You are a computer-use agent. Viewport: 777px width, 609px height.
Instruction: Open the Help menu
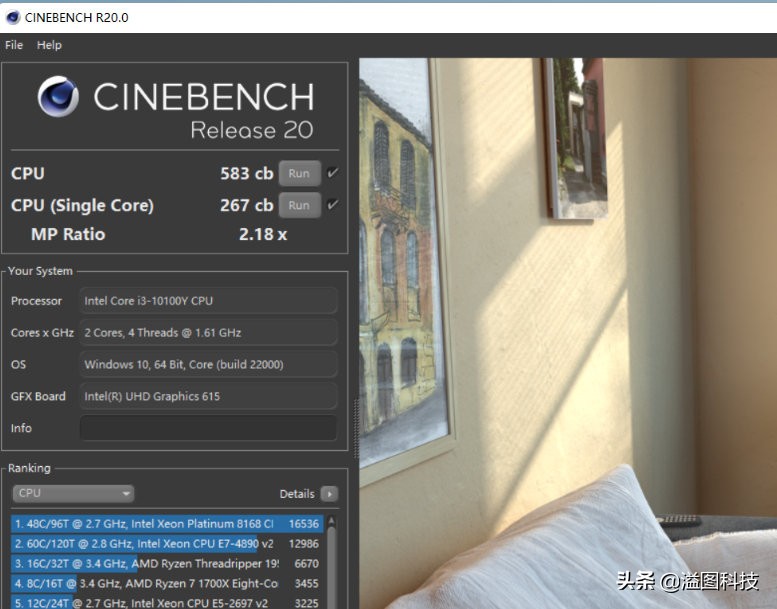(x=49, y=45)
